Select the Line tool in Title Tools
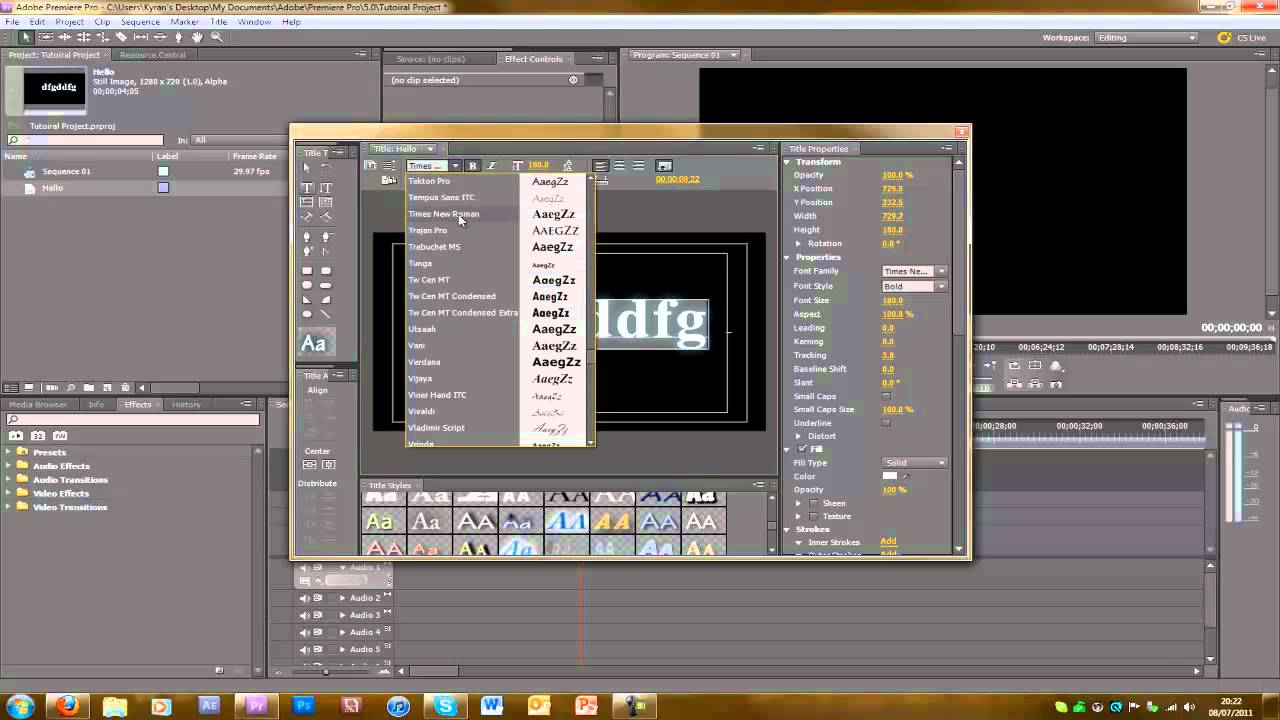The height and width of the screenshot is (720, 1280). 326,314
